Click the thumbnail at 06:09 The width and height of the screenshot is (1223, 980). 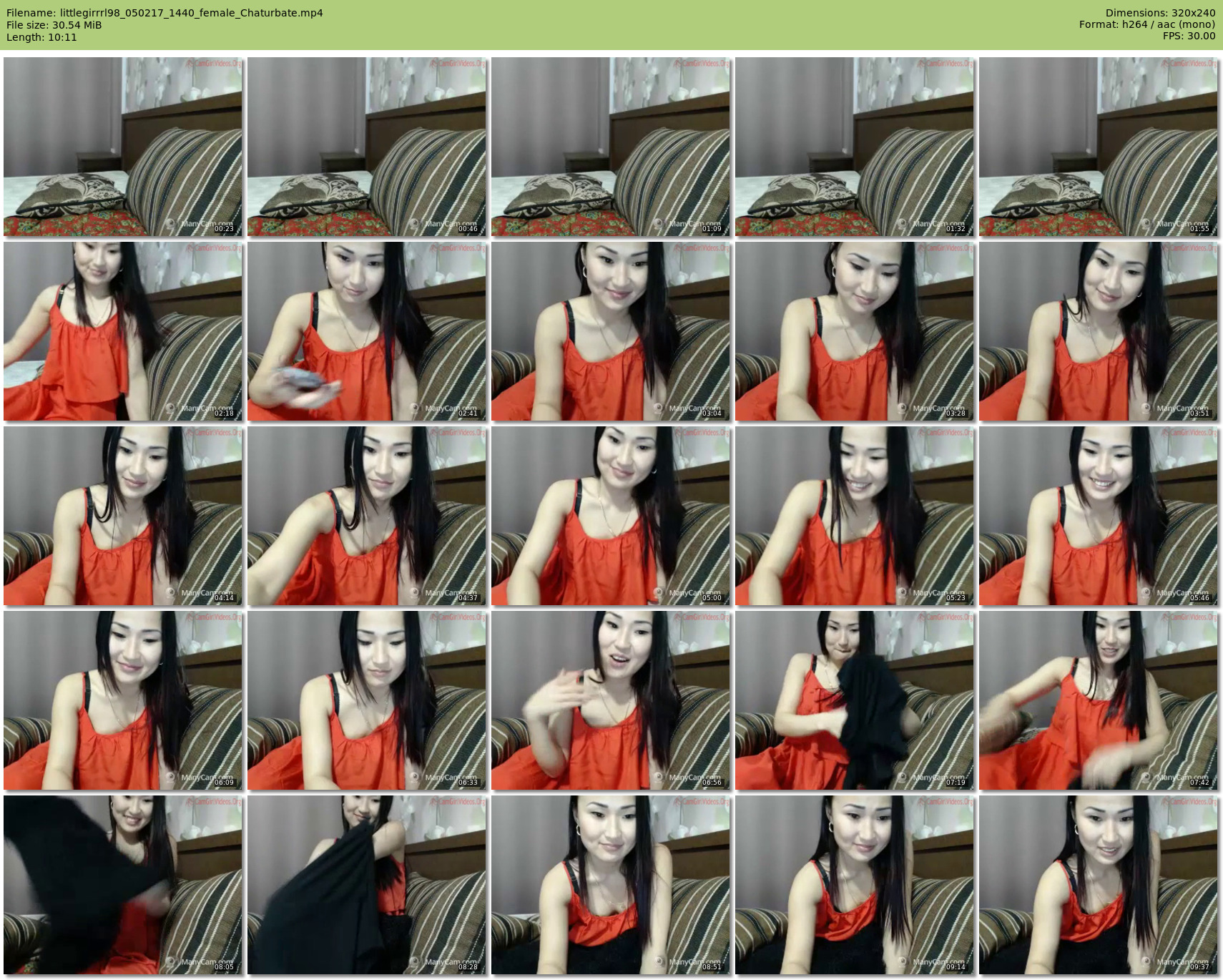coord(123,700)
